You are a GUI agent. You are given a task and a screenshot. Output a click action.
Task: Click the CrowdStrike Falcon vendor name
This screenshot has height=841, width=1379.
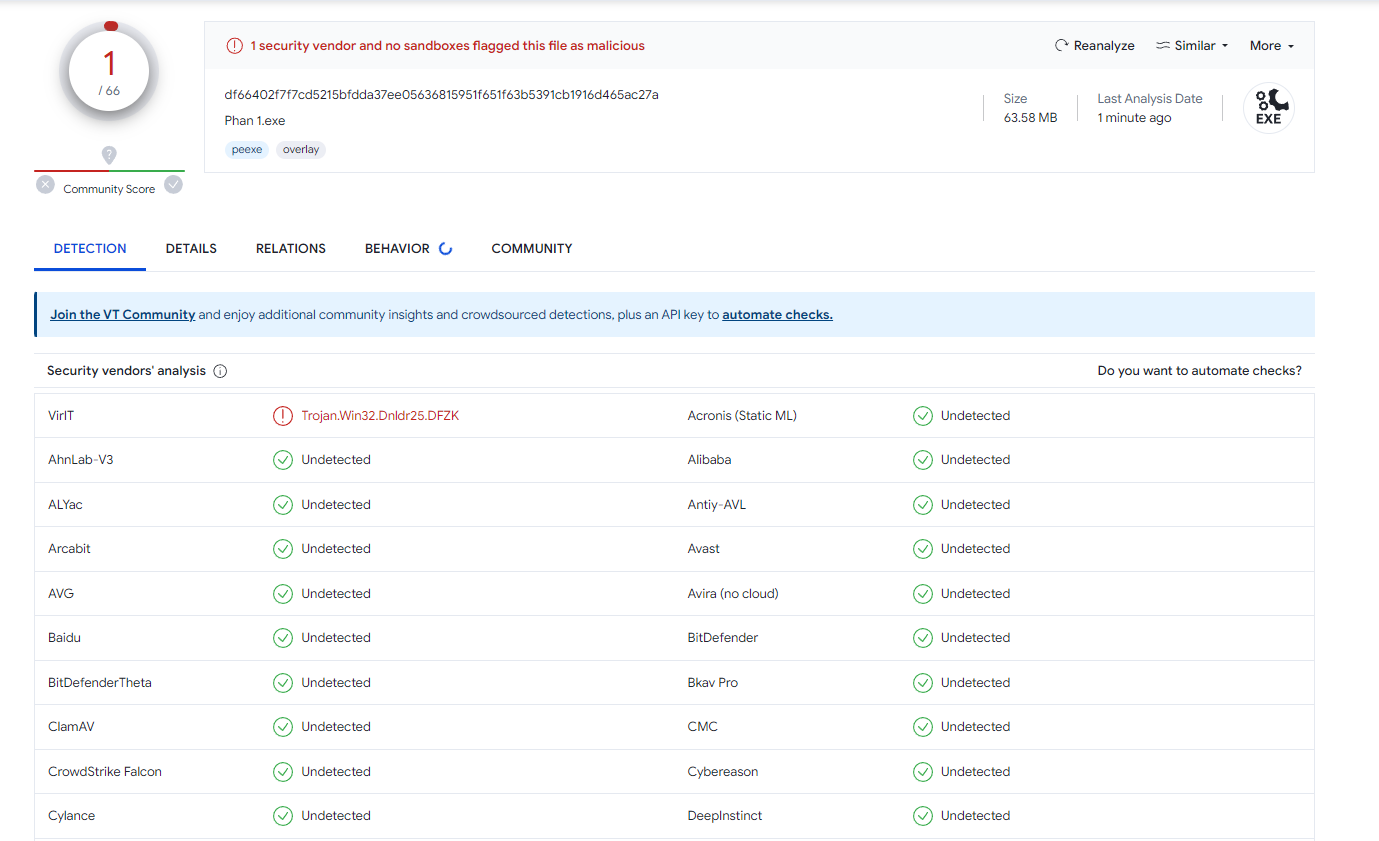[x=105, y=772]
